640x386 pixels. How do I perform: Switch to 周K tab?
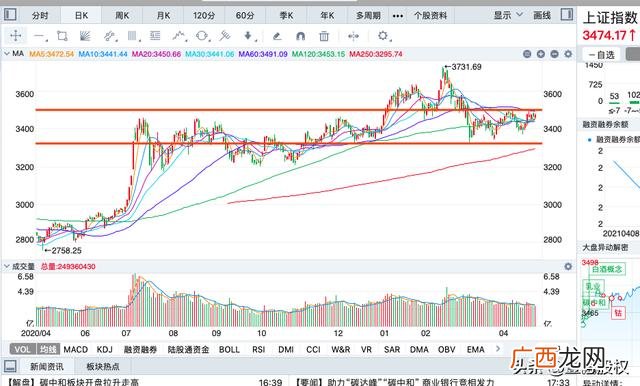coord(122,16)
